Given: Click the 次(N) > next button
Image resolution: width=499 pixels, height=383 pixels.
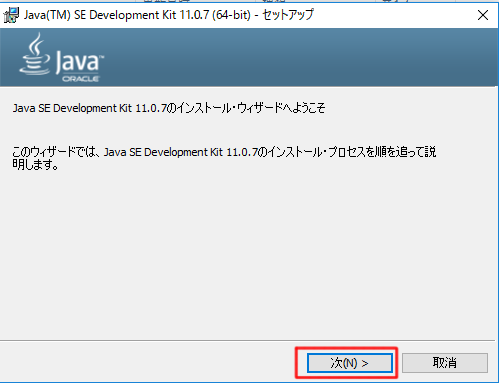Looking at the screenshot, I should coord(349,363).
